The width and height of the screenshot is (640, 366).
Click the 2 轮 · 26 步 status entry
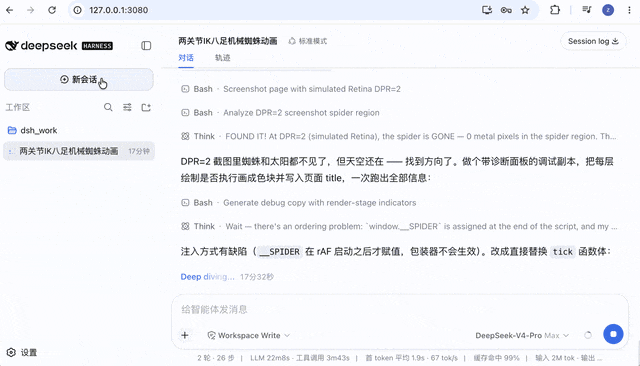(216, 358)
